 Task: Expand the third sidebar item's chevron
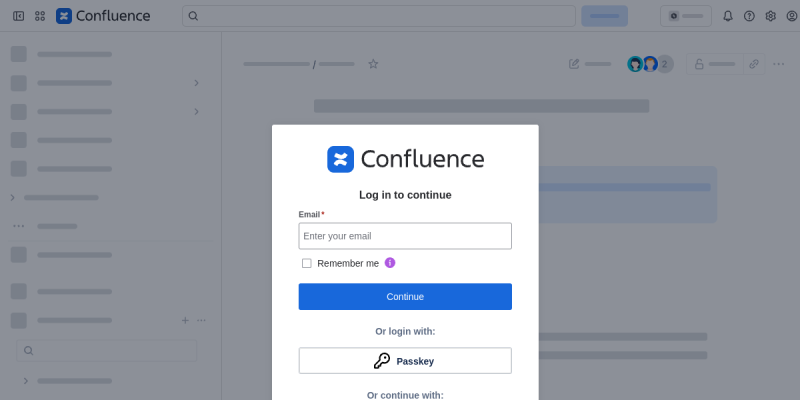[x=196, y=111]
